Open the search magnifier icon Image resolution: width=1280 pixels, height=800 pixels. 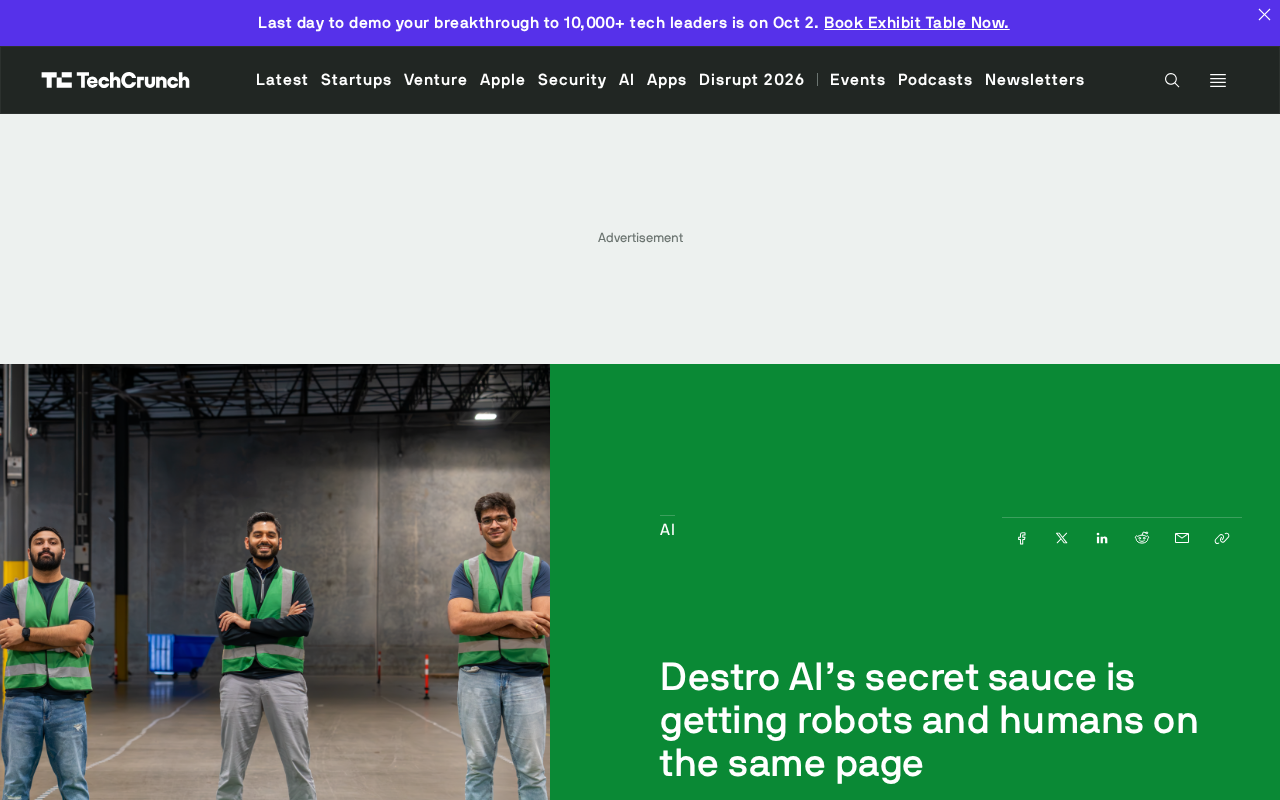pos(1172,80)
